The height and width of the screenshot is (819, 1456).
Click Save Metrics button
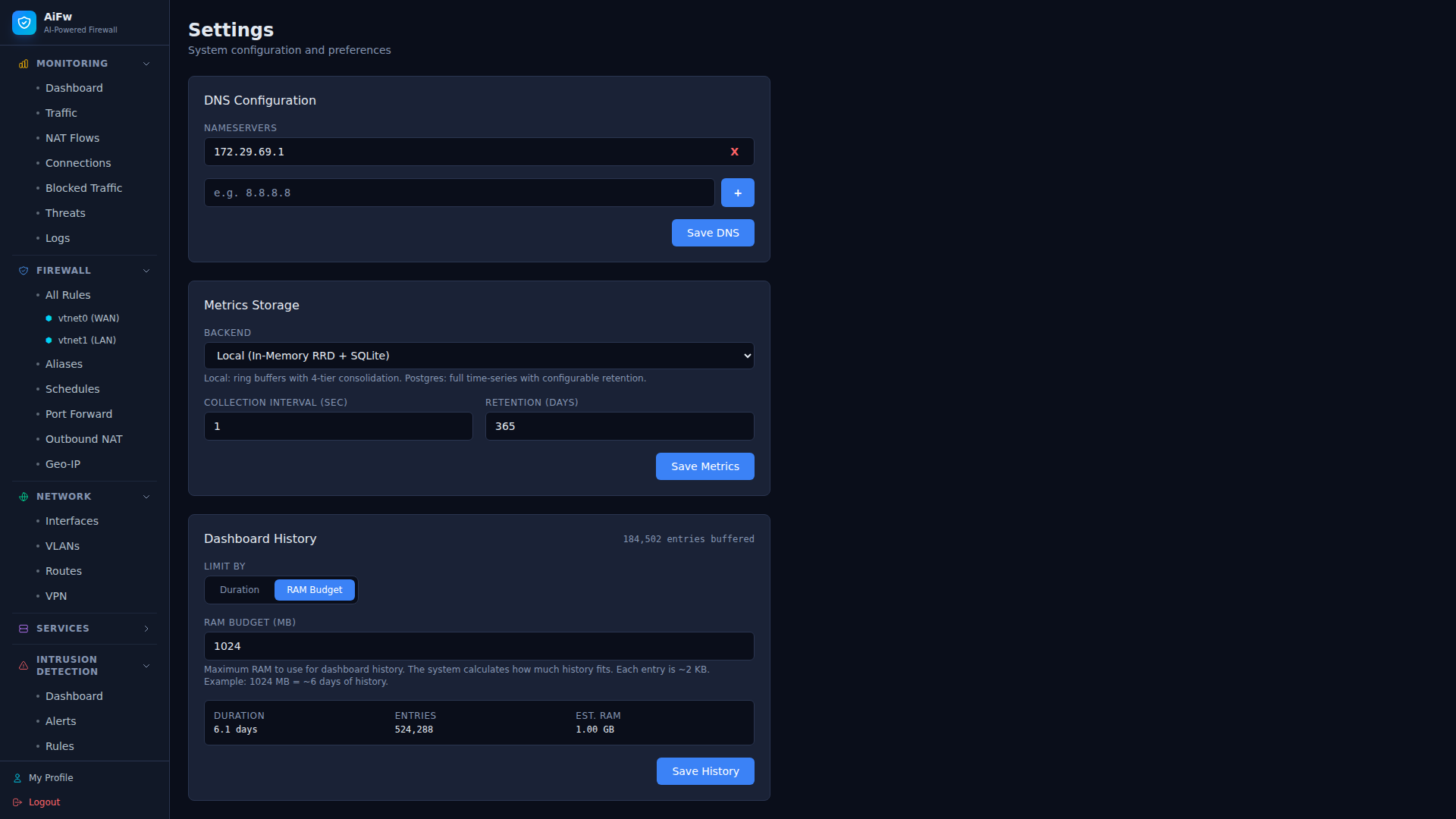705,466
